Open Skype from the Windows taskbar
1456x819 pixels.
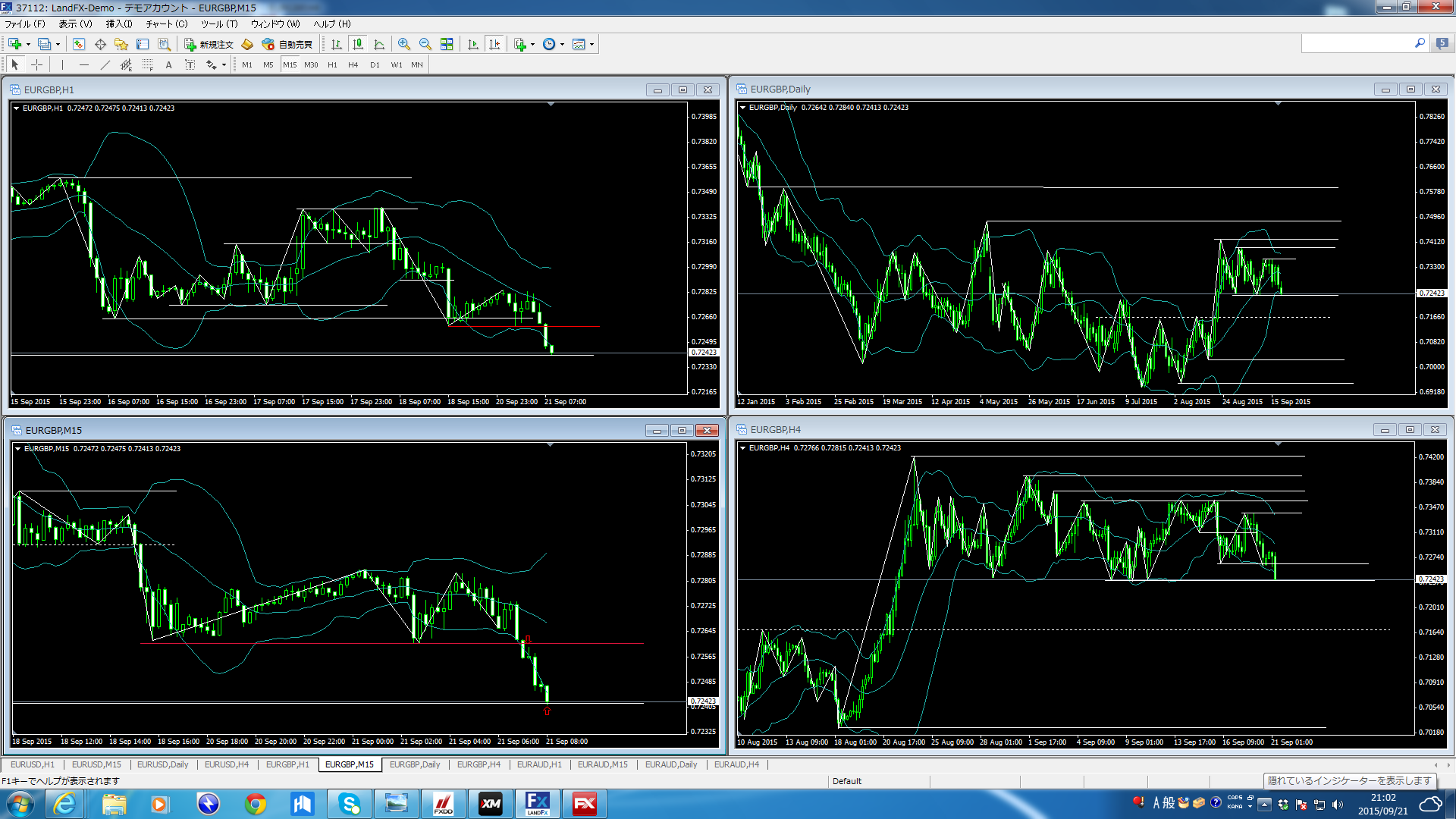point(349,803)
